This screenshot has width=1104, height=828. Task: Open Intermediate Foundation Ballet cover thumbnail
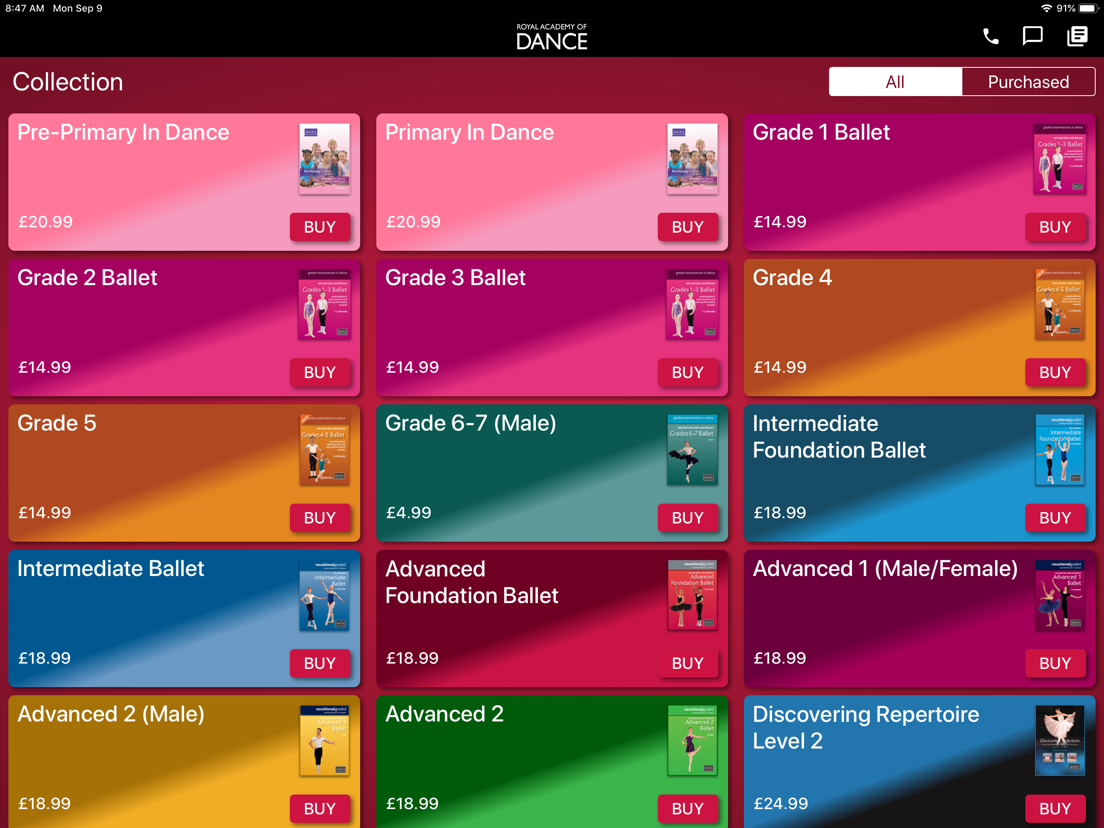click(x=1060, y=450)
